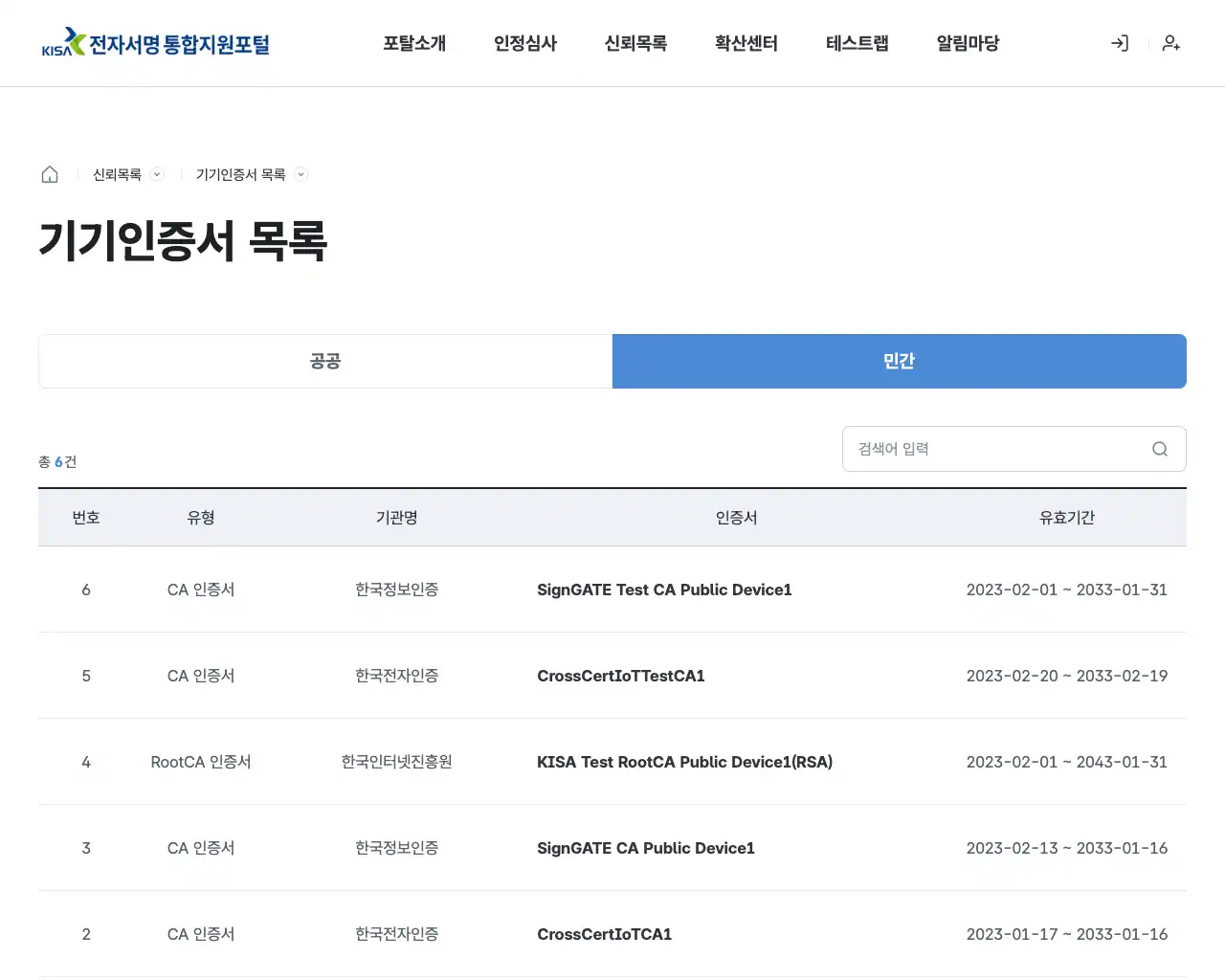Click row number 6
The image size is (1225, 980).
tap(86, 590)
